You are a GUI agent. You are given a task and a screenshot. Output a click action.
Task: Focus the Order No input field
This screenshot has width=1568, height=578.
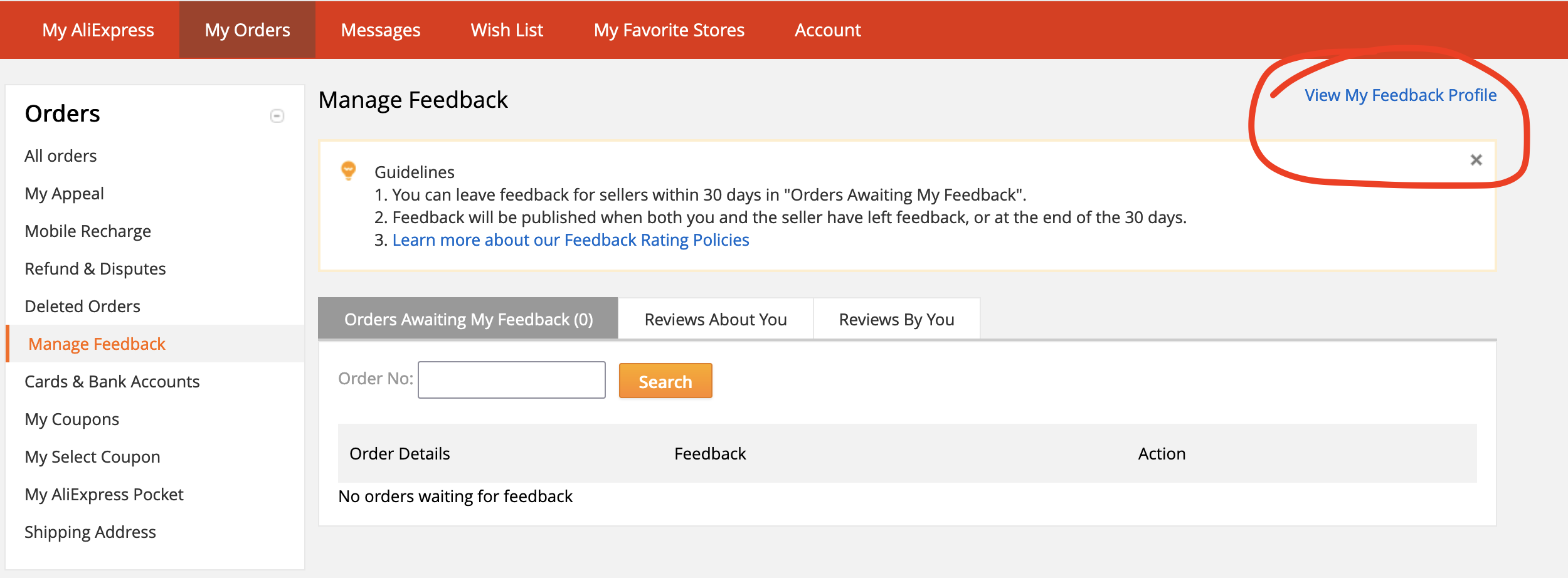(x=512, y=380)
